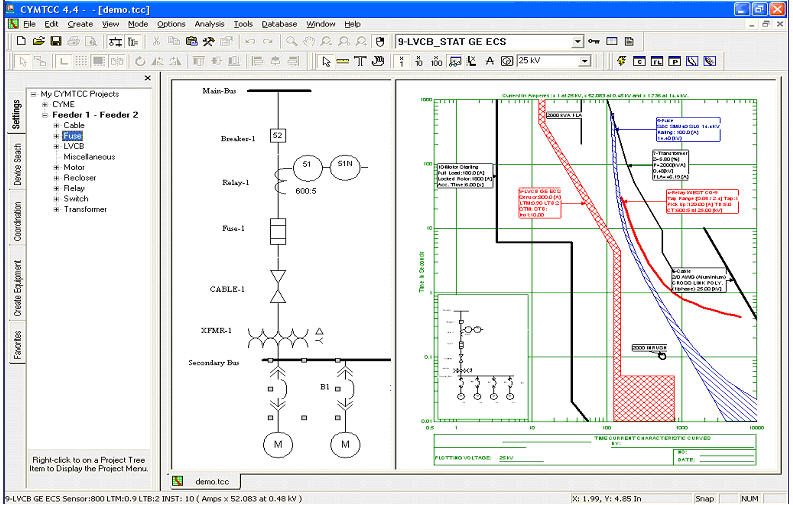793x505 pixels.
Task: Save the study with the floppy disk icon
Action: pos(56,41)
